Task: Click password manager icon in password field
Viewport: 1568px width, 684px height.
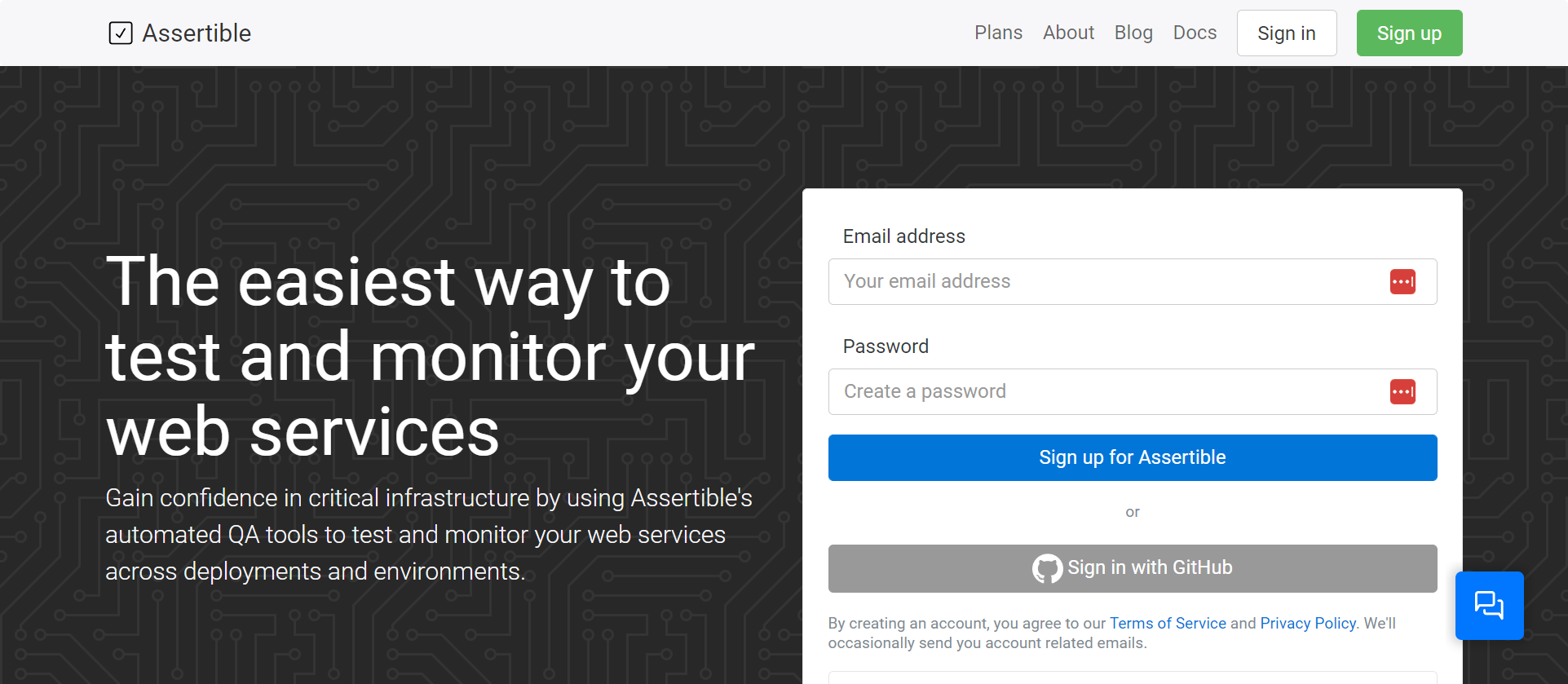Action: pos(1402,392)
